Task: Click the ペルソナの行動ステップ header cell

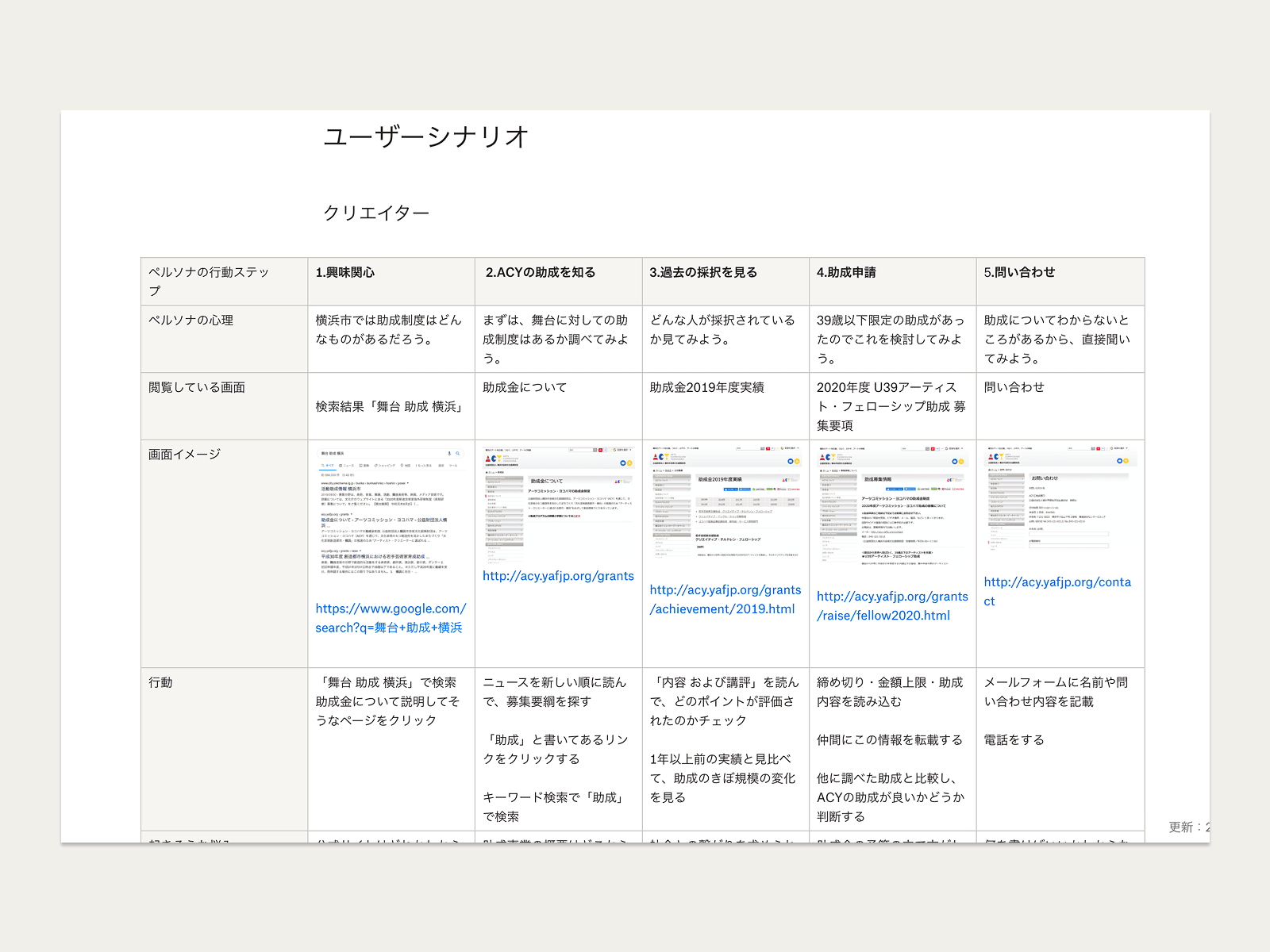Action: 224,282
